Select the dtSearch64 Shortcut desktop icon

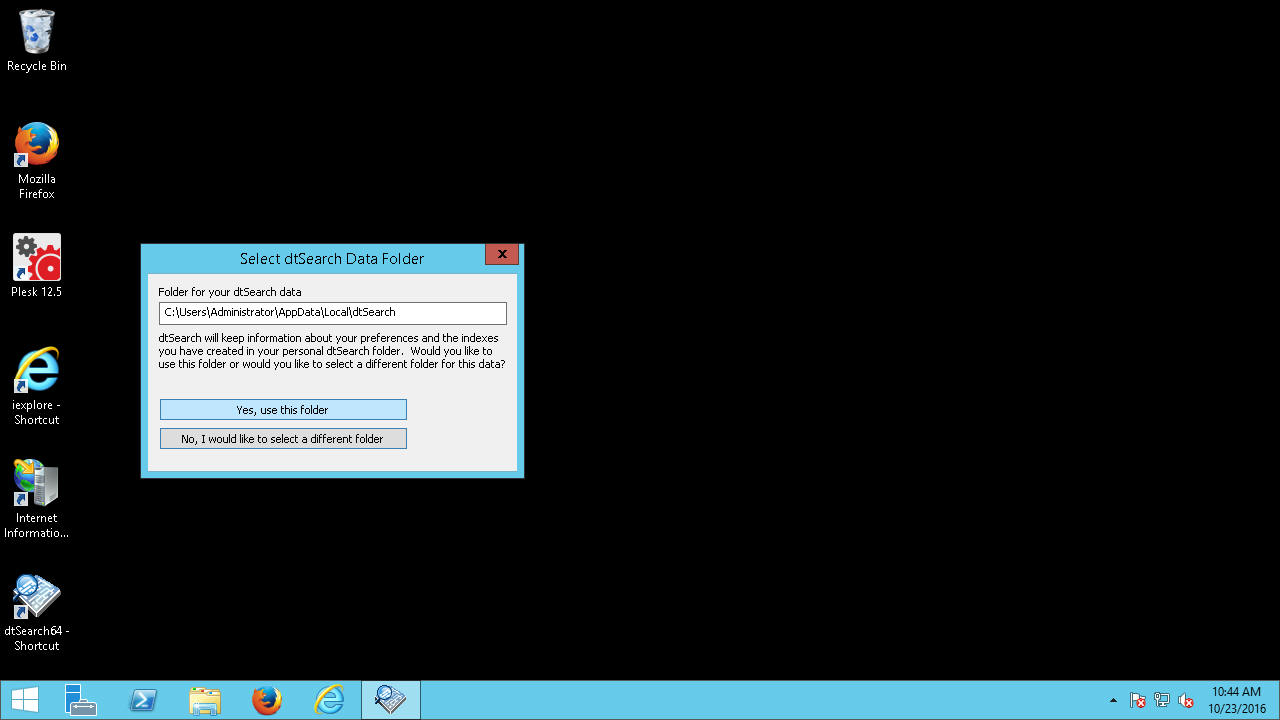coord(37,612)
